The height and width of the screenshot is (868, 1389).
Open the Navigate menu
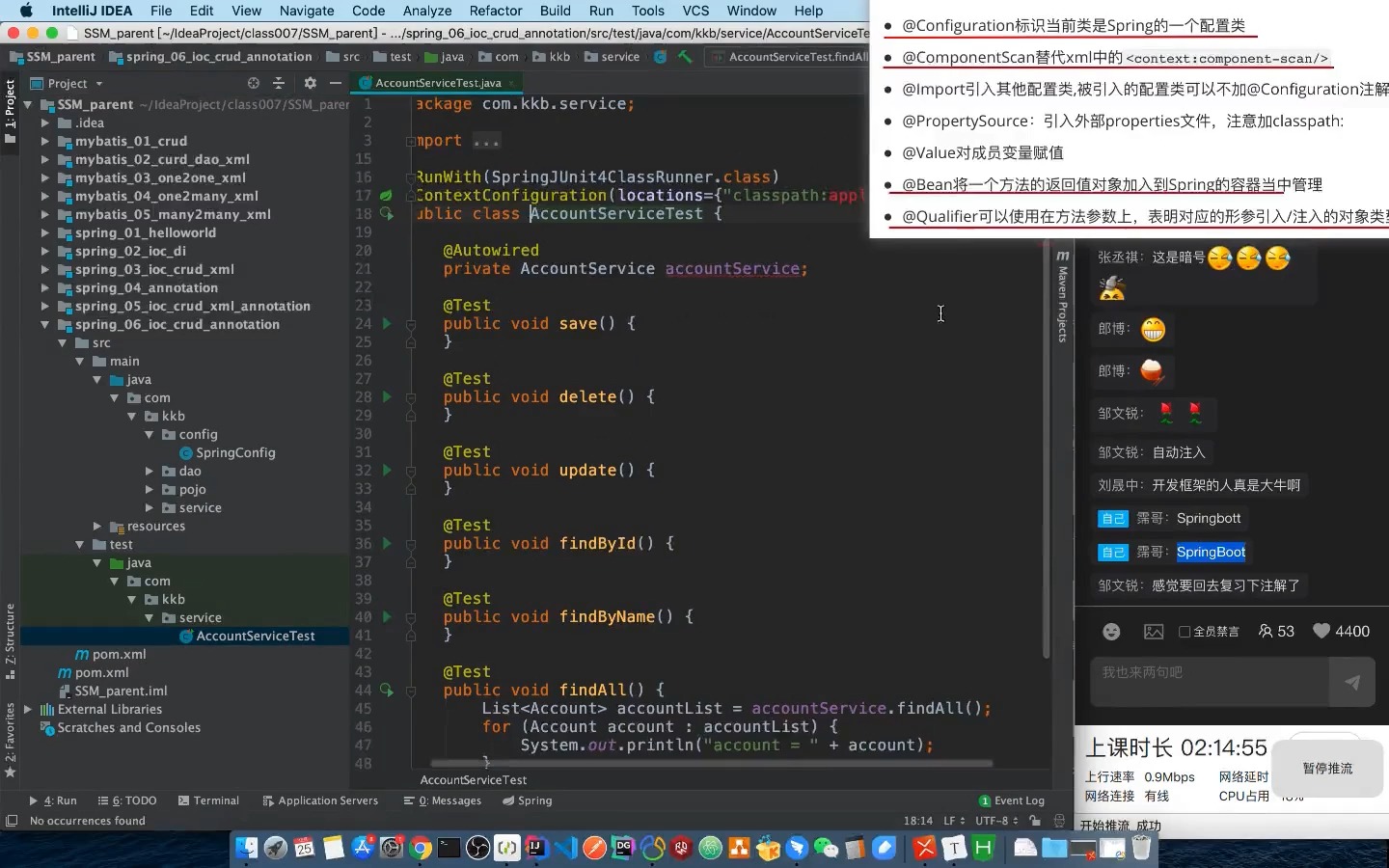coord(307,11)
